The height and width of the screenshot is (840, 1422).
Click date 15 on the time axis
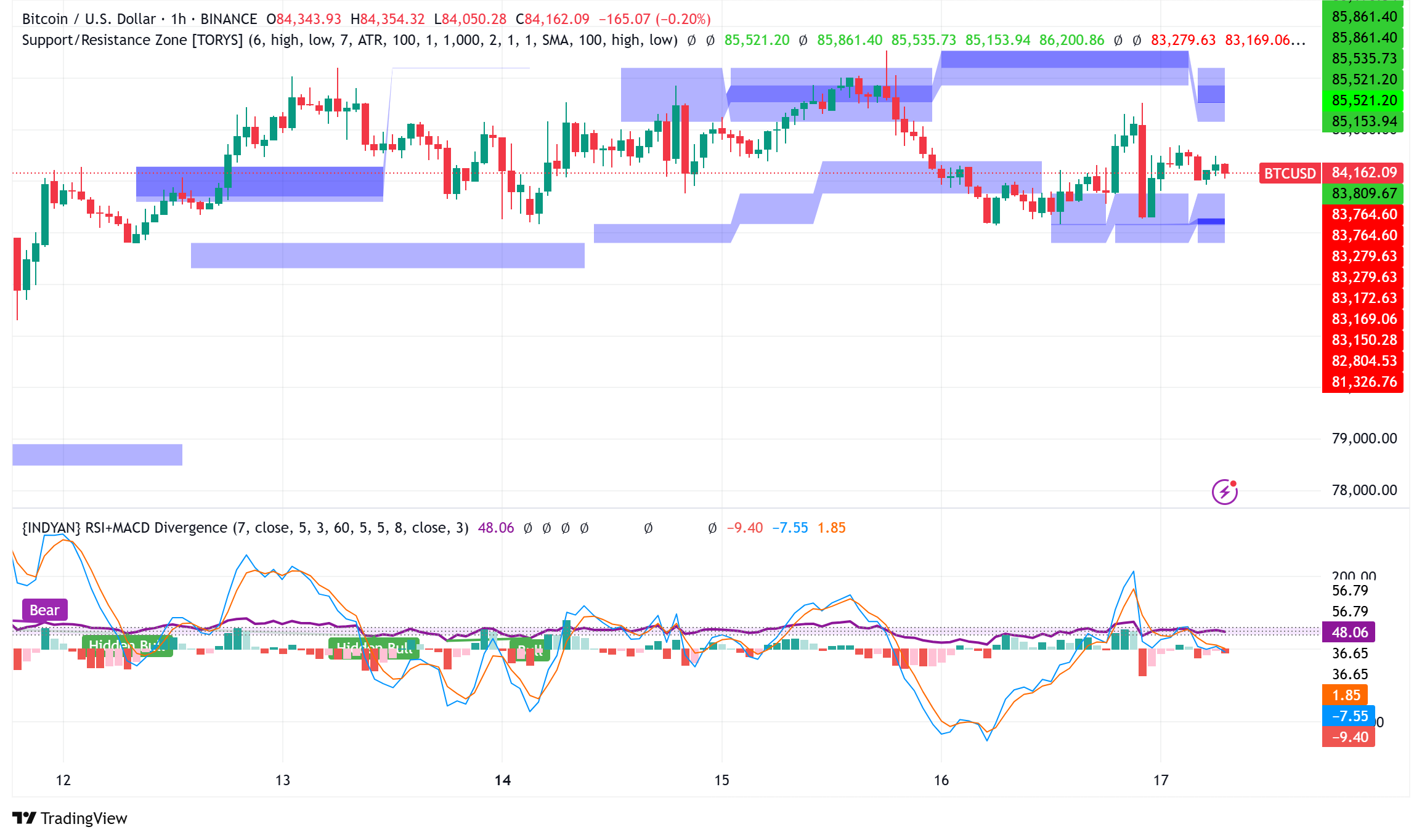pos(721,780)
